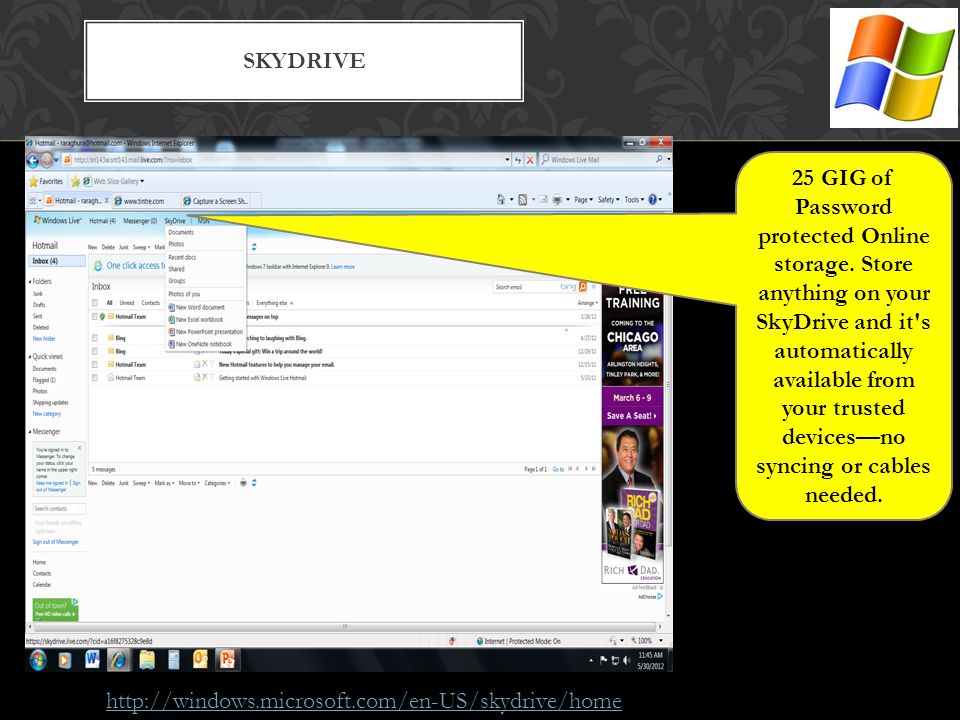
Task: Open windows.microsoft.com skydrive home link
Action: point(364,700)
